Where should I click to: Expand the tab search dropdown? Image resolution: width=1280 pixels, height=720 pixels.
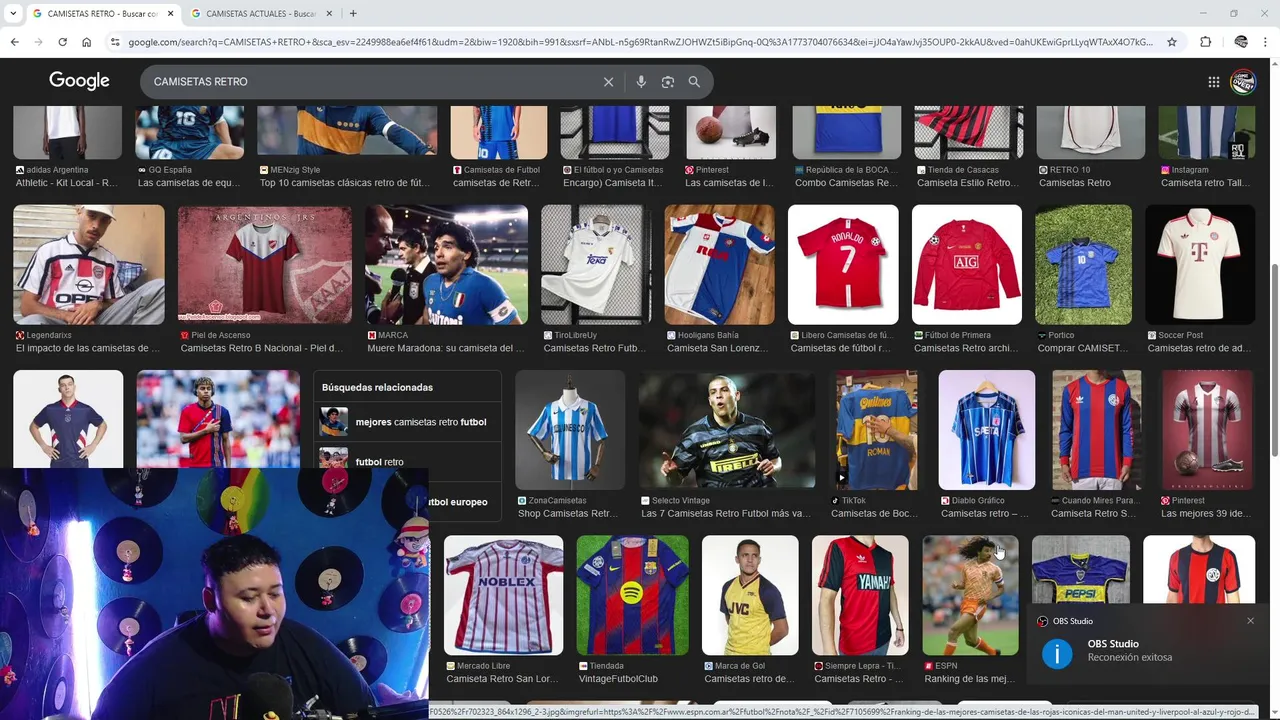(13, 13)
